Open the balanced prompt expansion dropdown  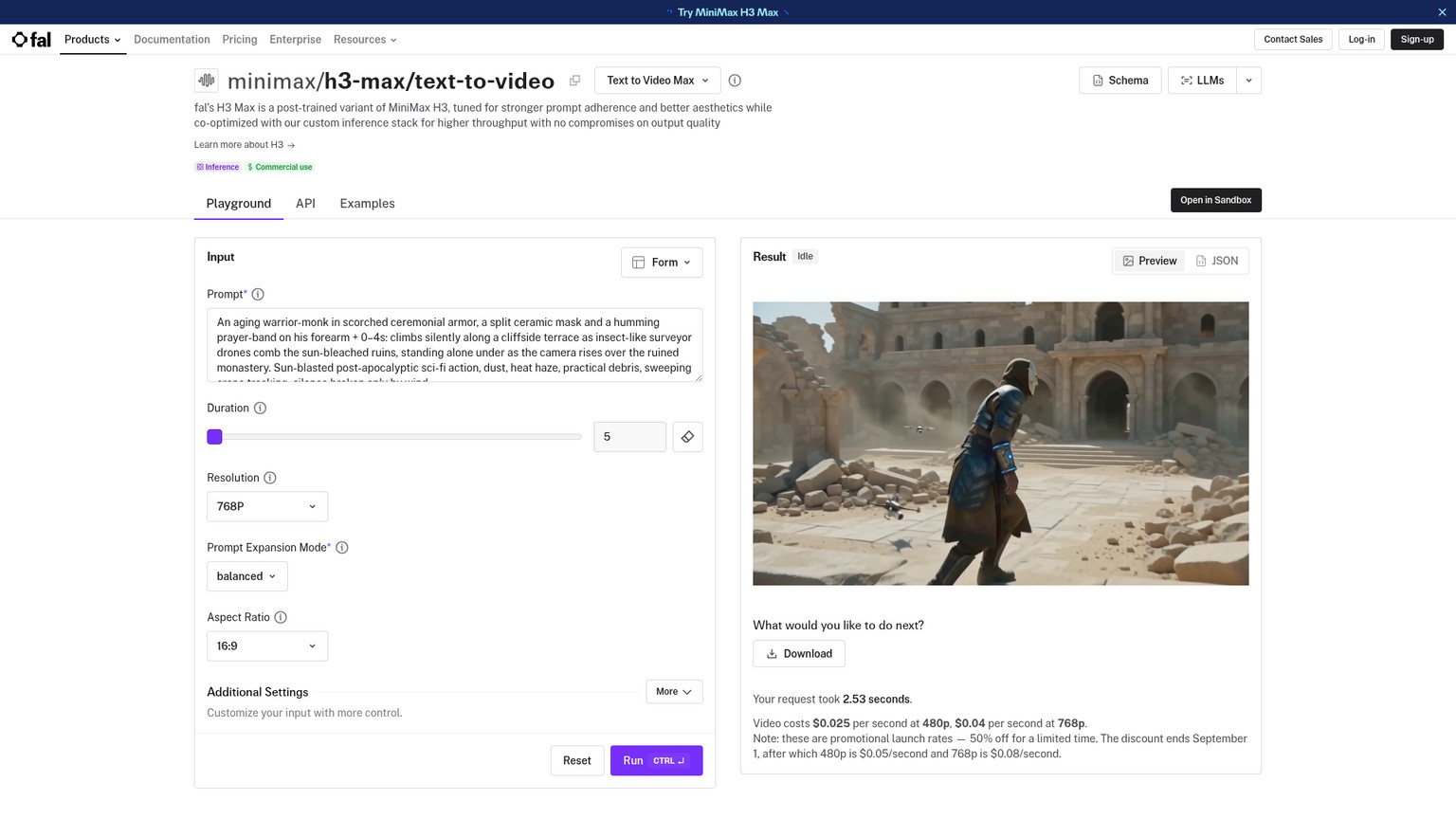[x=247, y=576]
